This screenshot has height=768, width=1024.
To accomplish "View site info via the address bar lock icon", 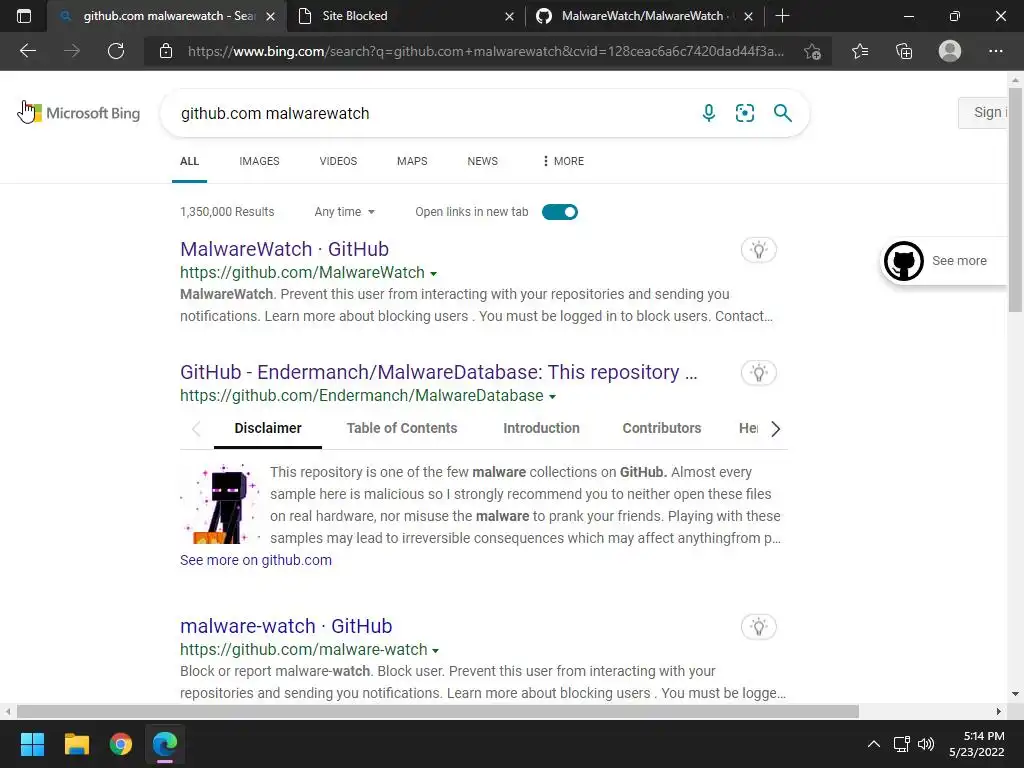I will click(166, 51).
